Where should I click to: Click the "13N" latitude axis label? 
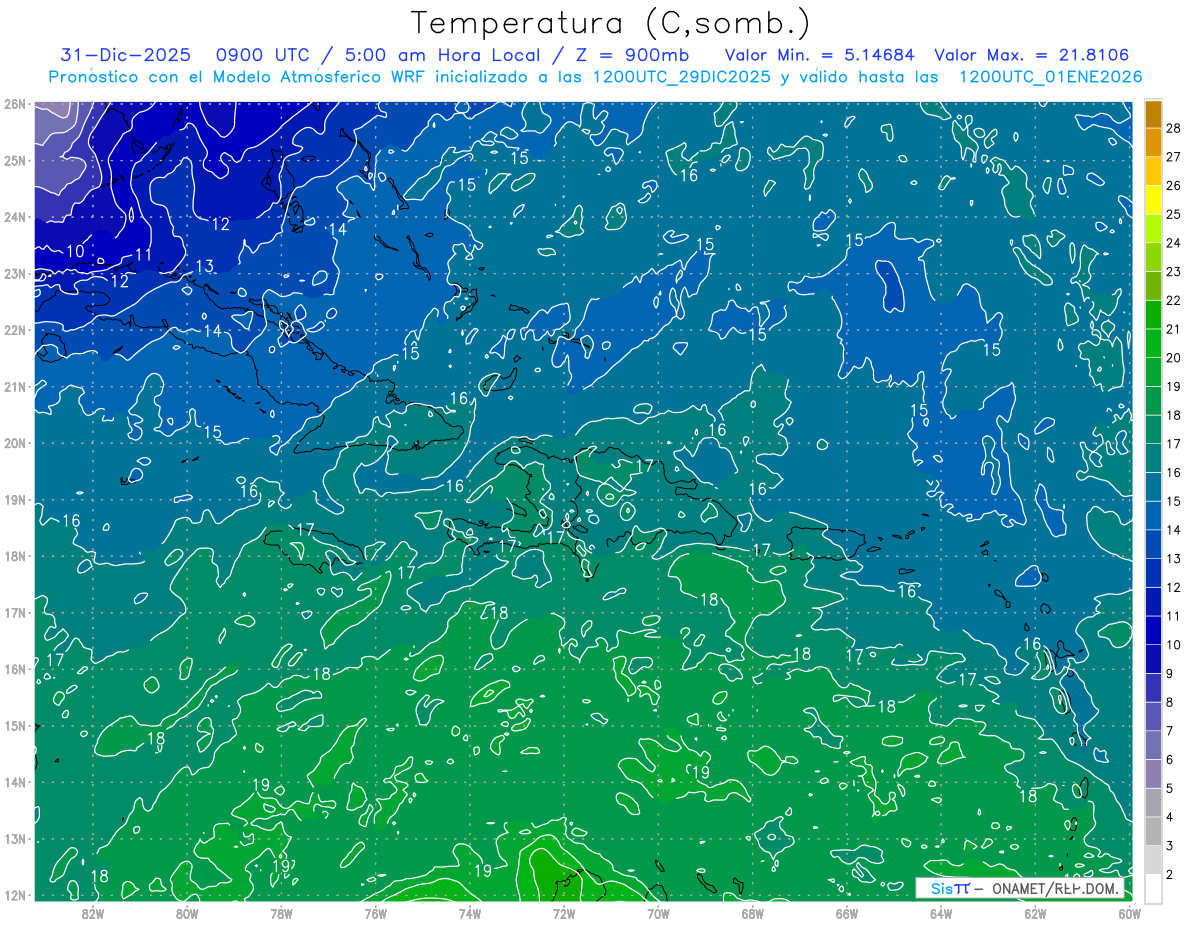pos(14,838)
